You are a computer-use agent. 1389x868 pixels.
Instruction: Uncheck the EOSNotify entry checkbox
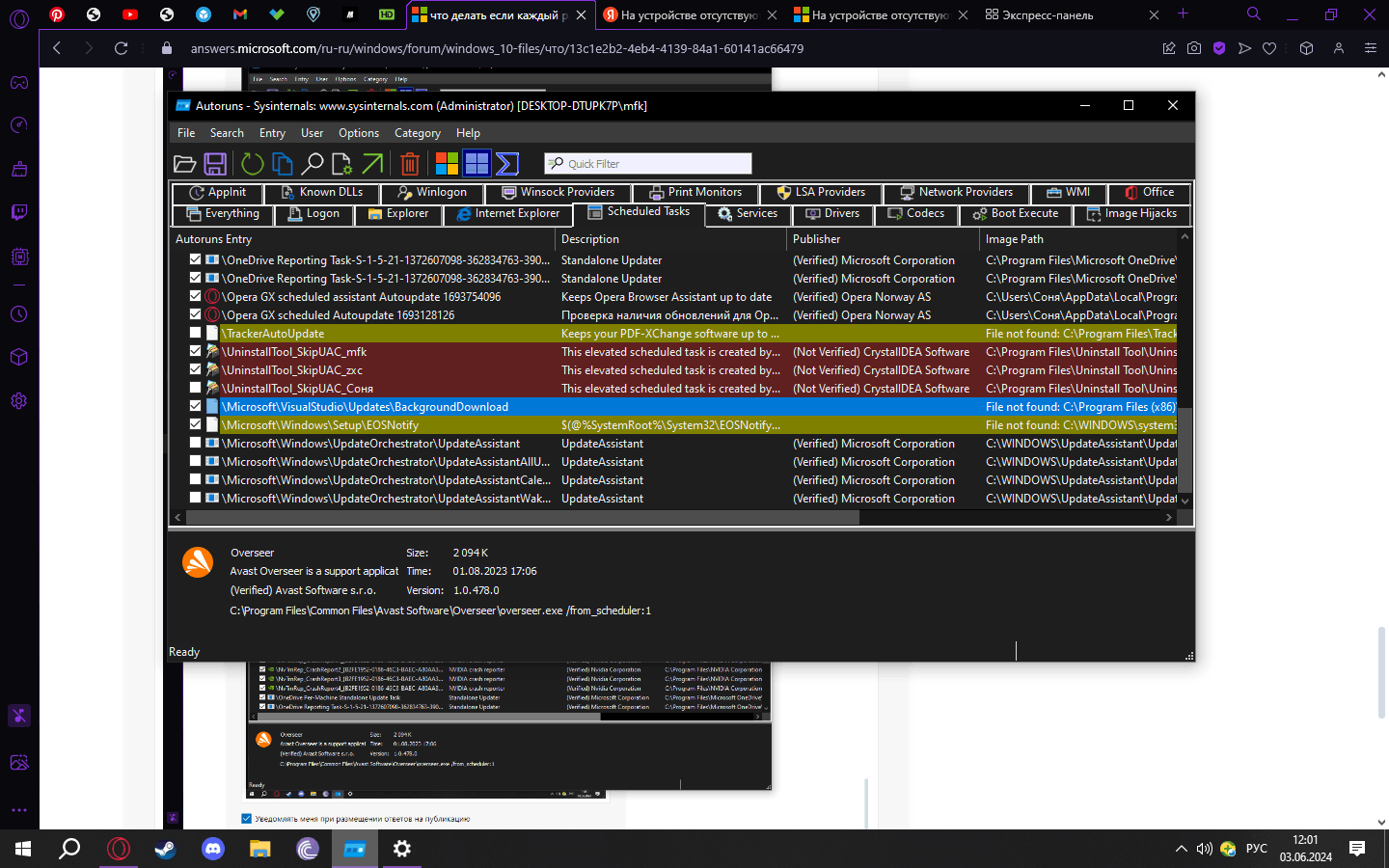(196, 424)
